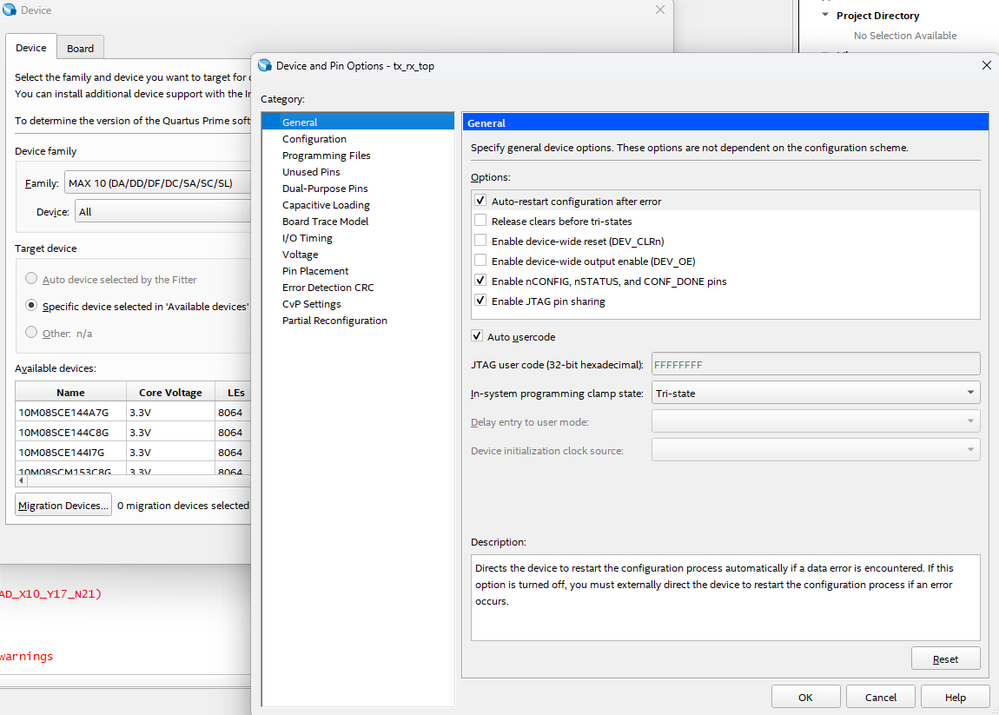Viewport: 999px width, 715px height.
Task: Click the Device and Pin Options window icon
Action: 264,66
